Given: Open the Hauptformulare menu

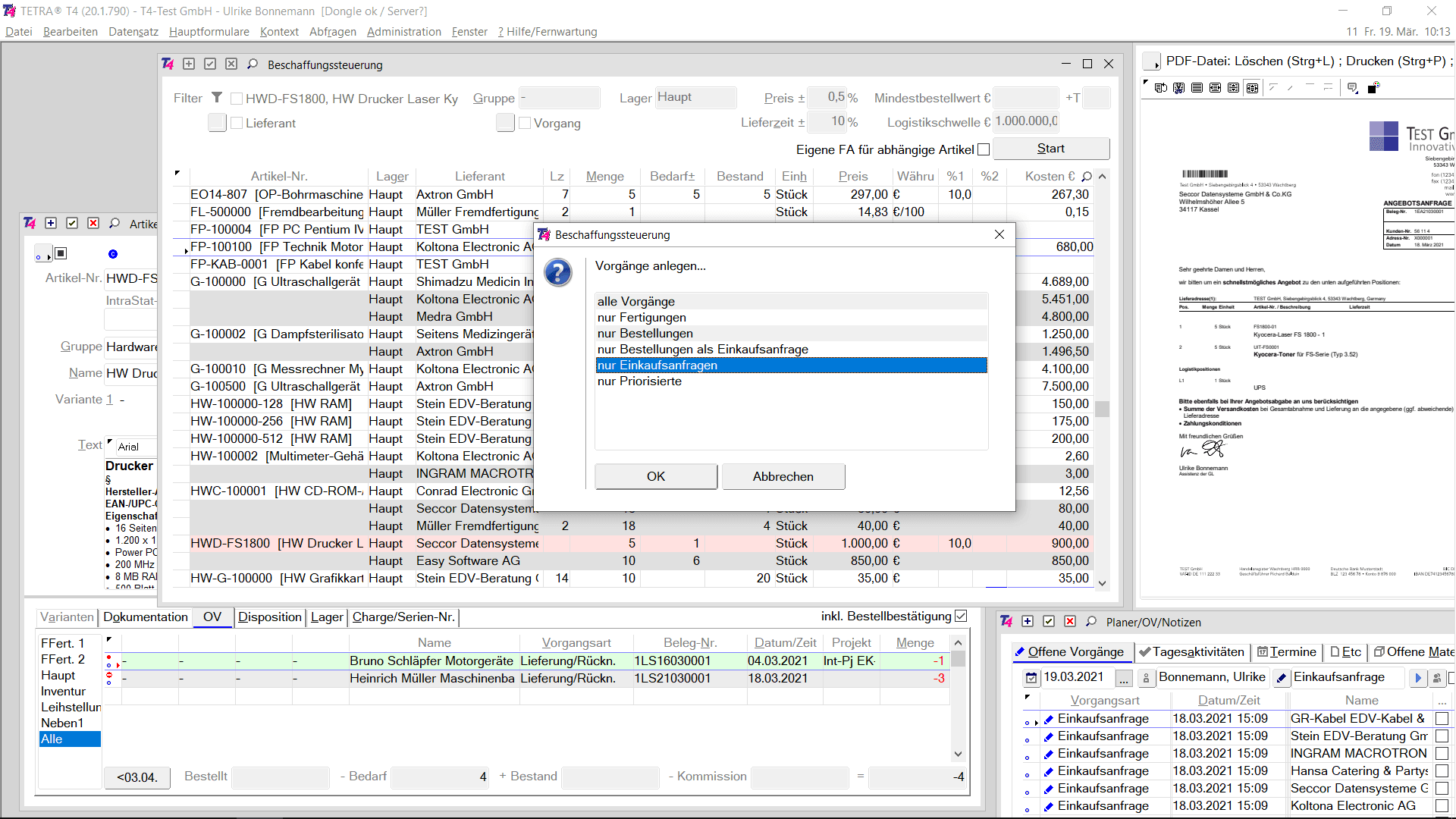Looking at the screenshot, I should point(209,32).
